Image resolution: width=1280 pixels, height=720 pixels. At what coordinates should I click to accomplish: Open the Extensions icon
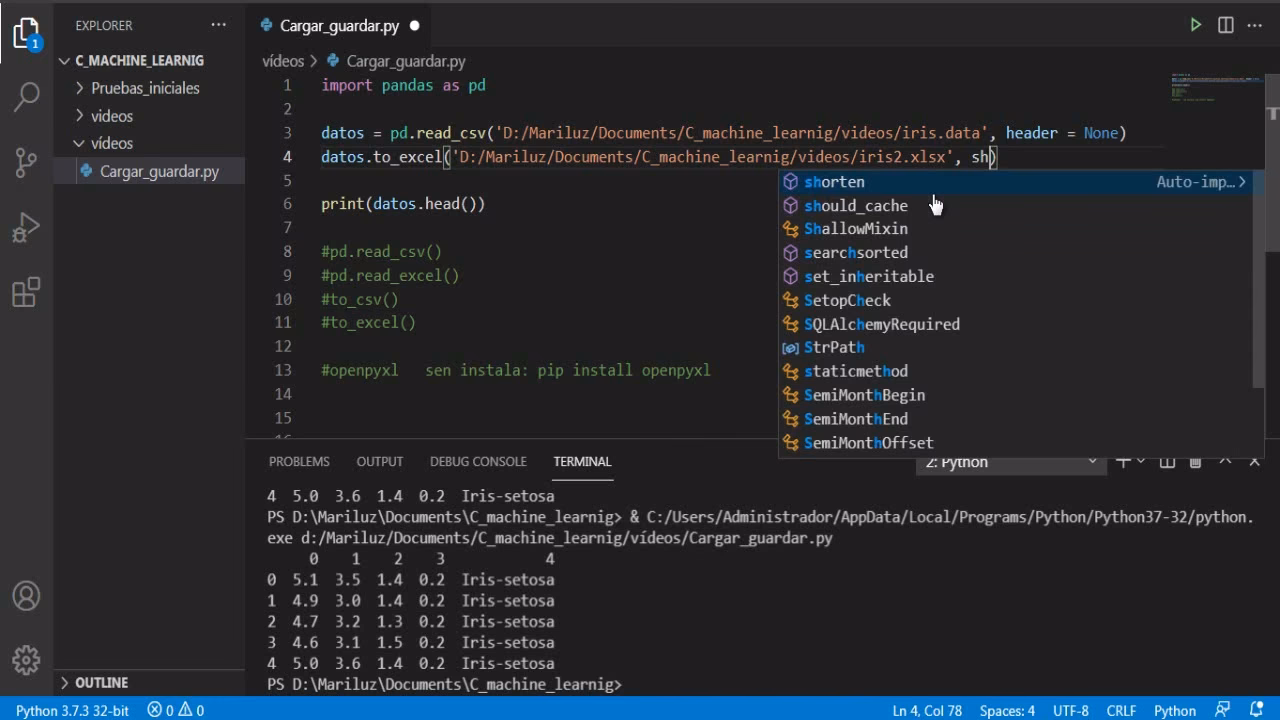click(x=26, y=288)
